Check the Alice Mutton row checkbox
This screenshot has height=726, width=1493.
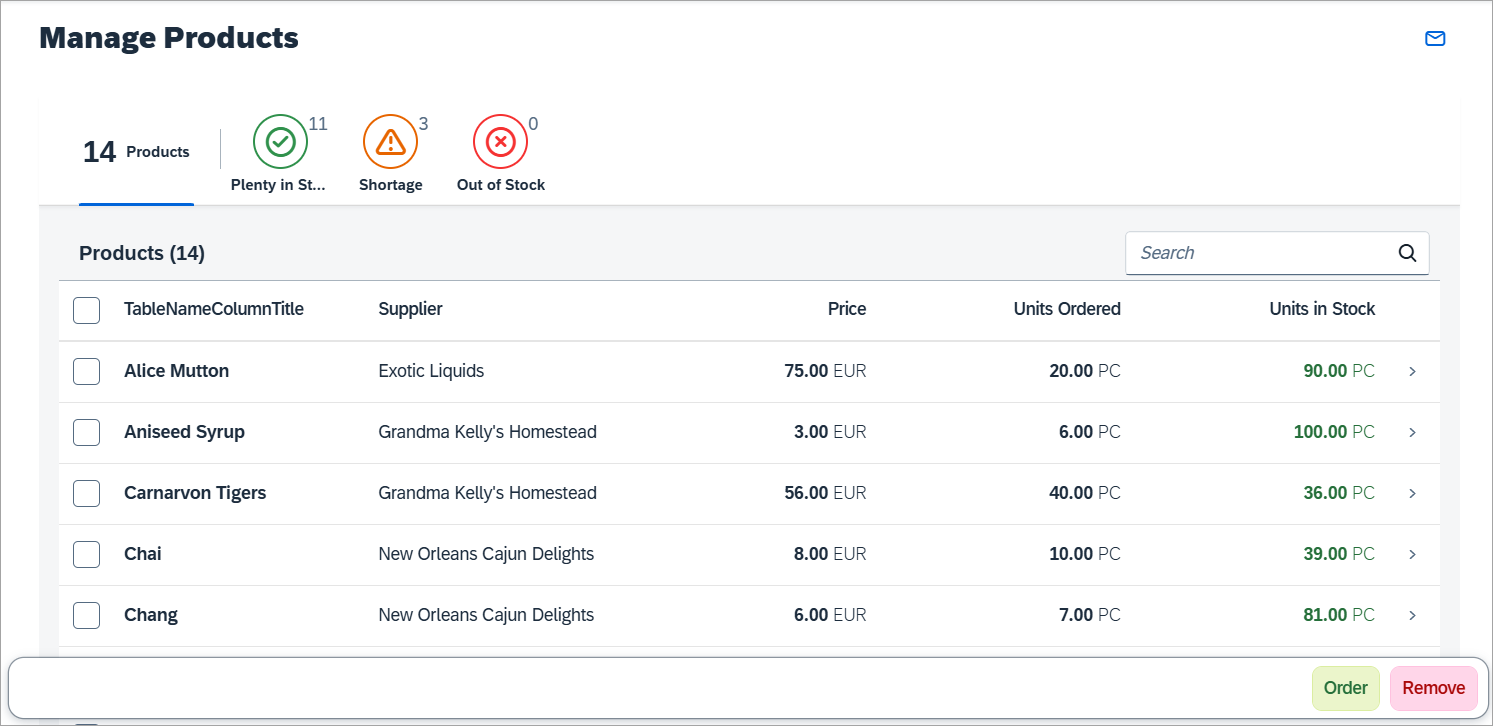(87, 371)
